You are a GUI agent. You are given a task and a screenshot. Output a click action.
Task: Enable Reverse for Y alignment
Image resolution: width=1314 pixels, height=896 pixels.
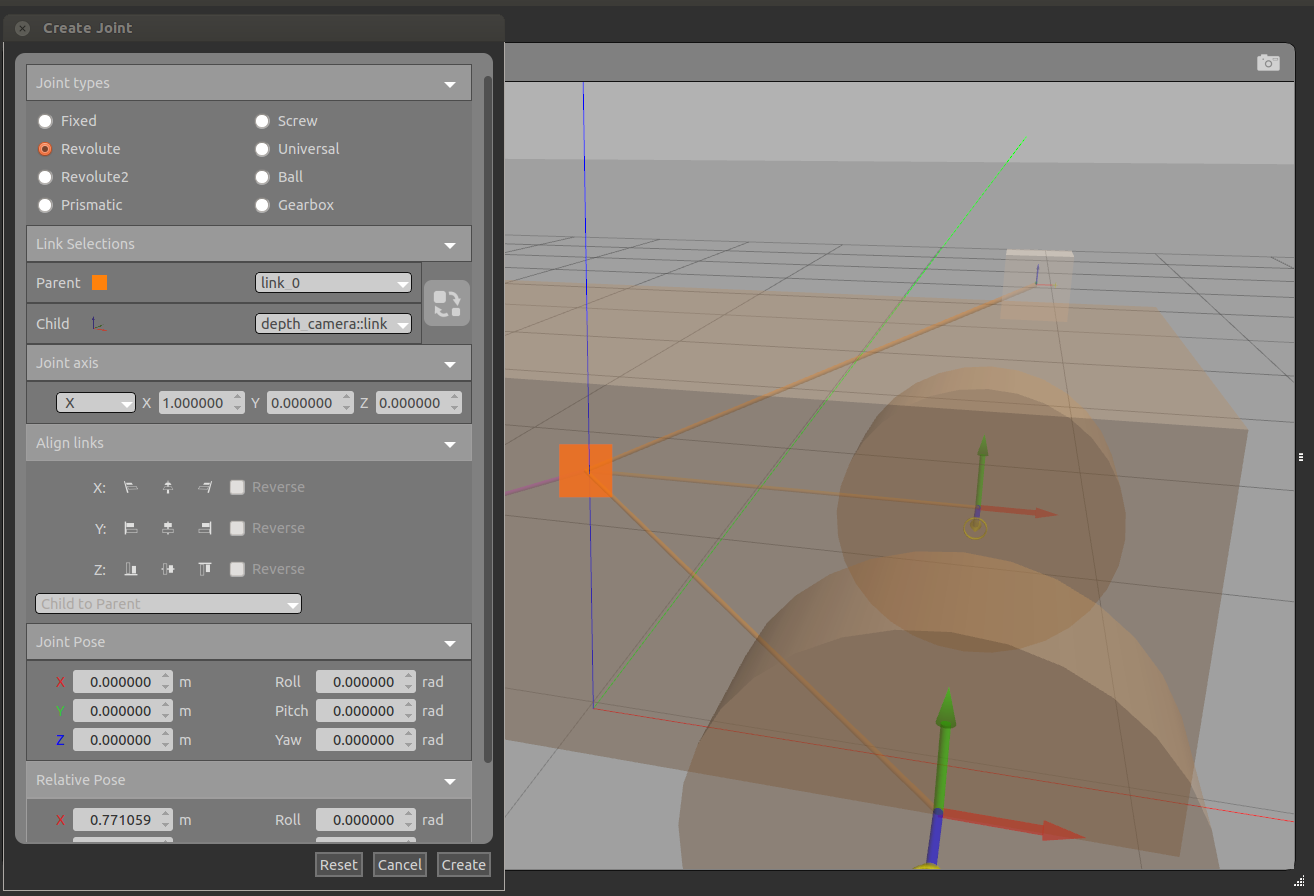(237, 528)
